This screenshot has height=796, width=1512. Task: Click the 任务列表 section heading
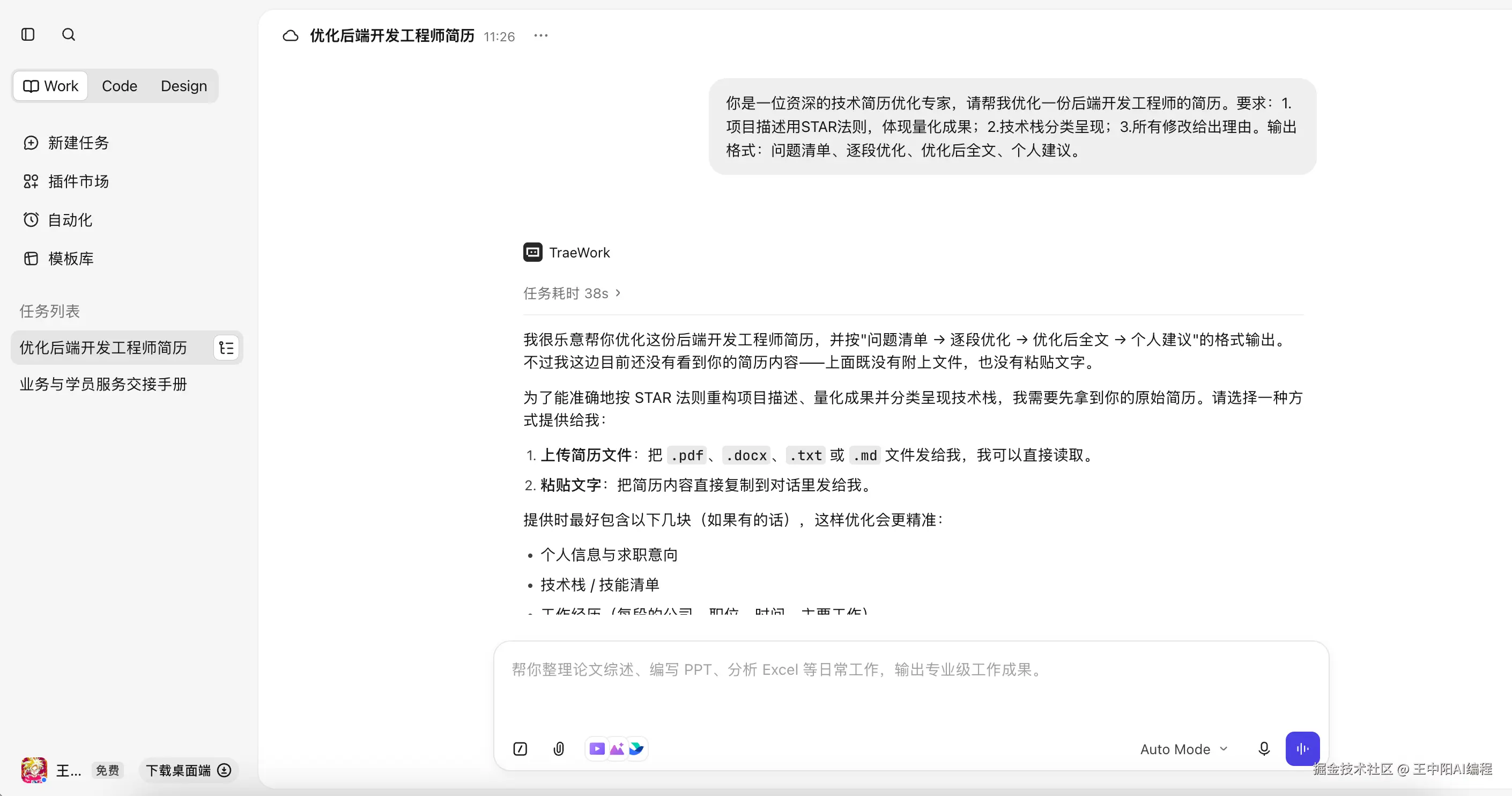[x=50, y=311]
